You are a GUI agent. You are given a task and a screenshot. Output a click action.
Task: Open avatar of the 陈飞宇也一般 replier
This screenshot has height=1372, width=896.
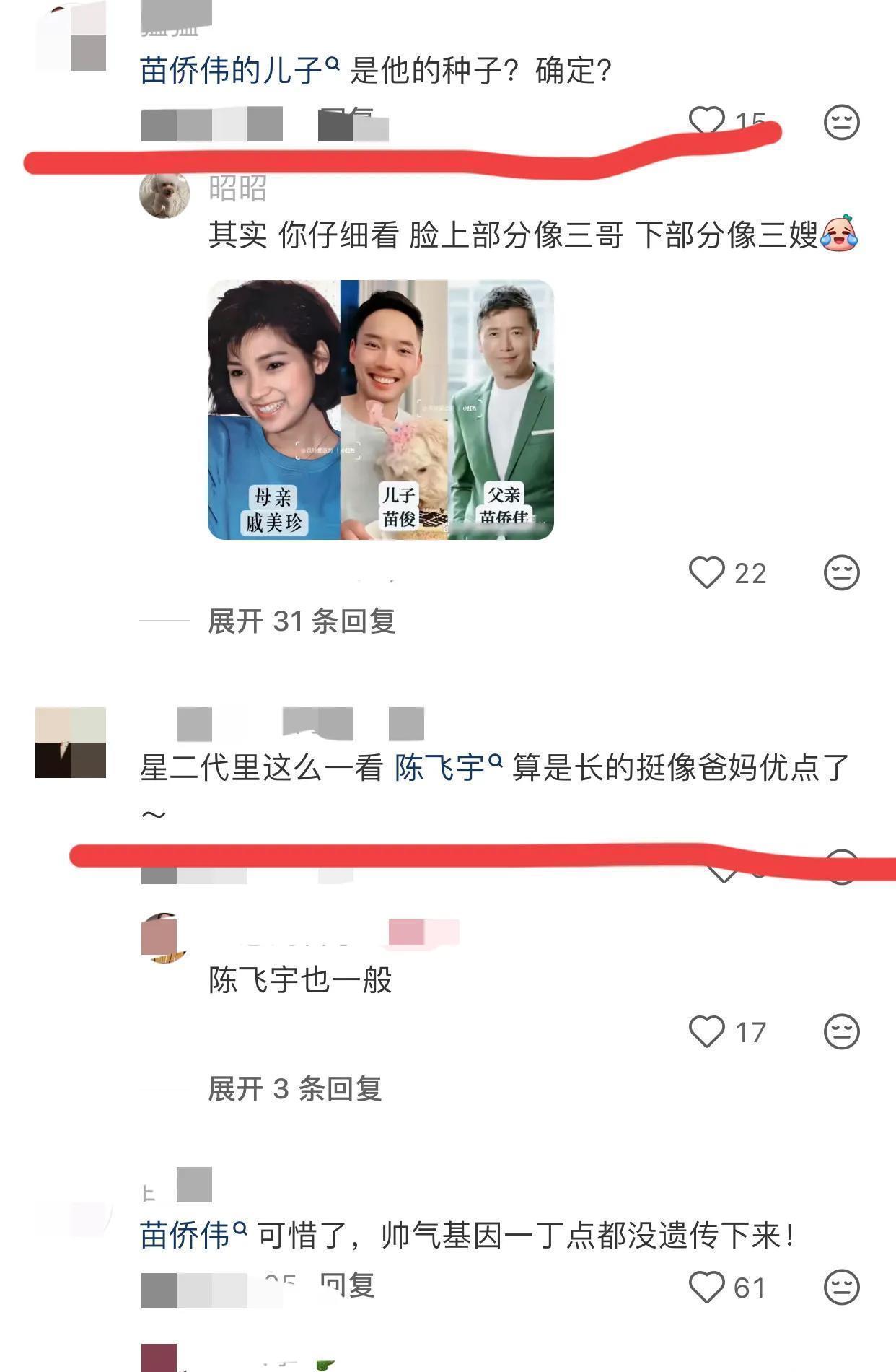pos(164,938)
